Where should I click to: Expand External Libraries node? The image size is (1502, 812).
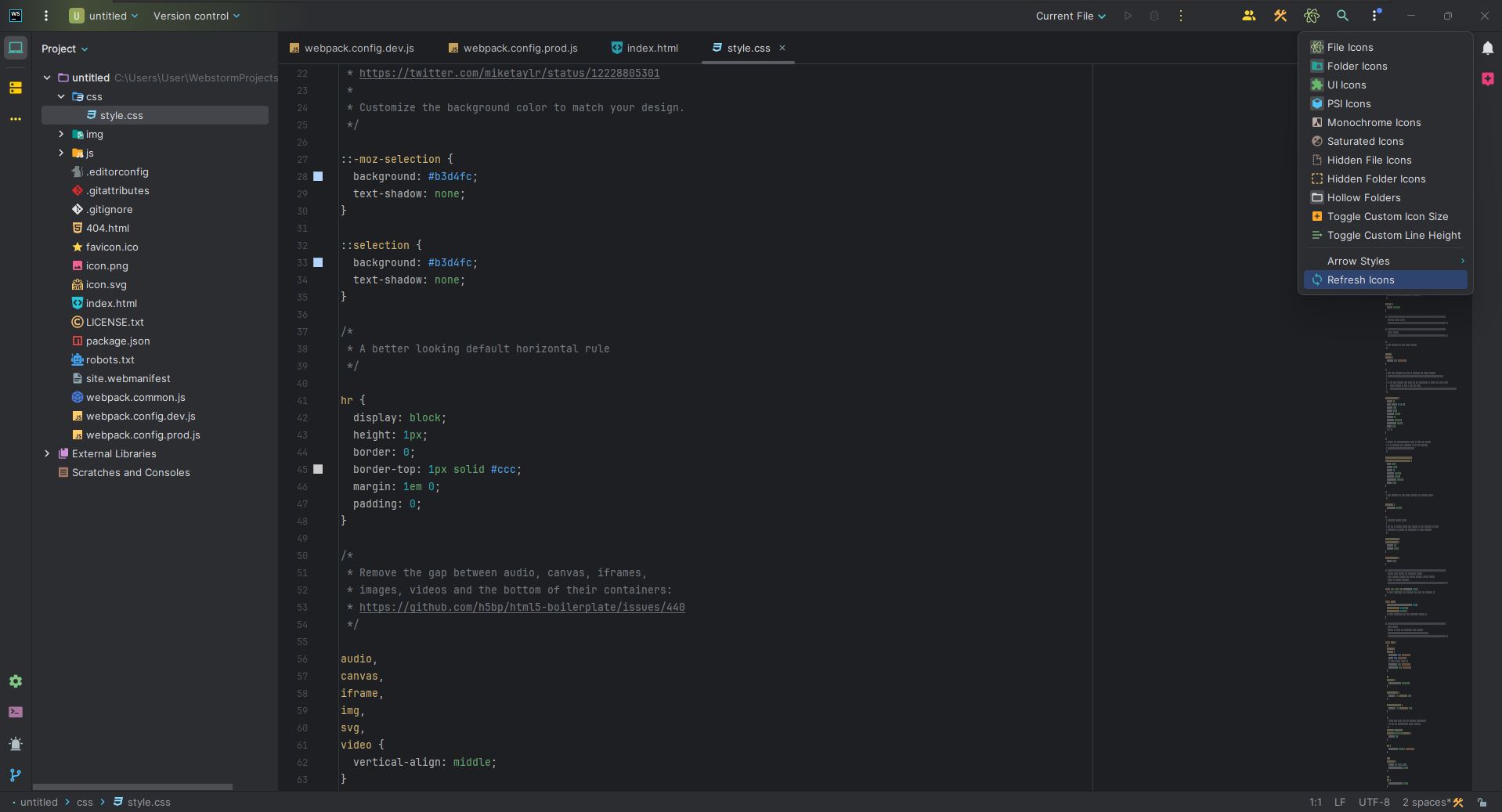tap(47, 454)
